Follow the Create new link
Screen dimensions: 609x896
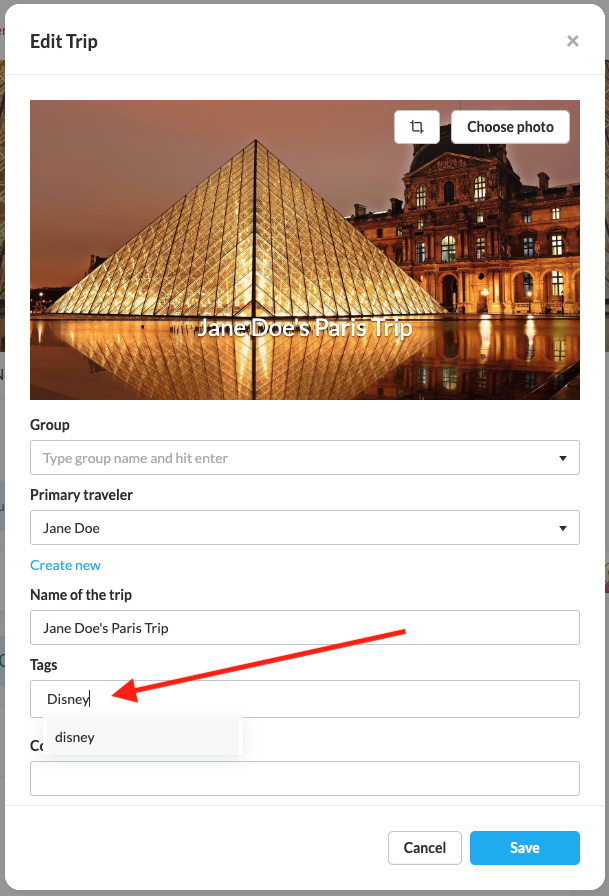(x=65, y=565)
